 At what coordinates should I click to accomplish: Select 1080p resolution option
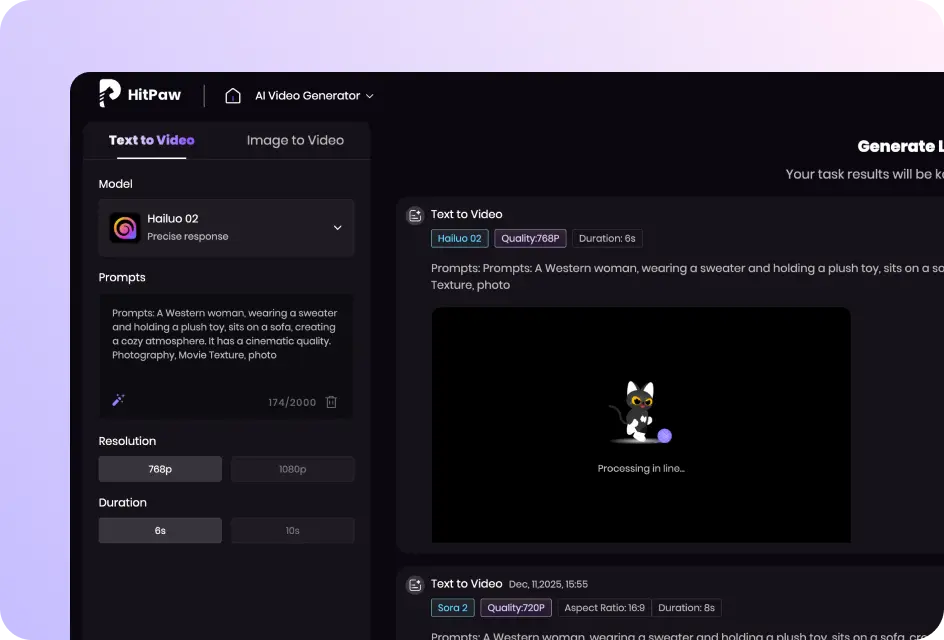[x=292, y=469]
